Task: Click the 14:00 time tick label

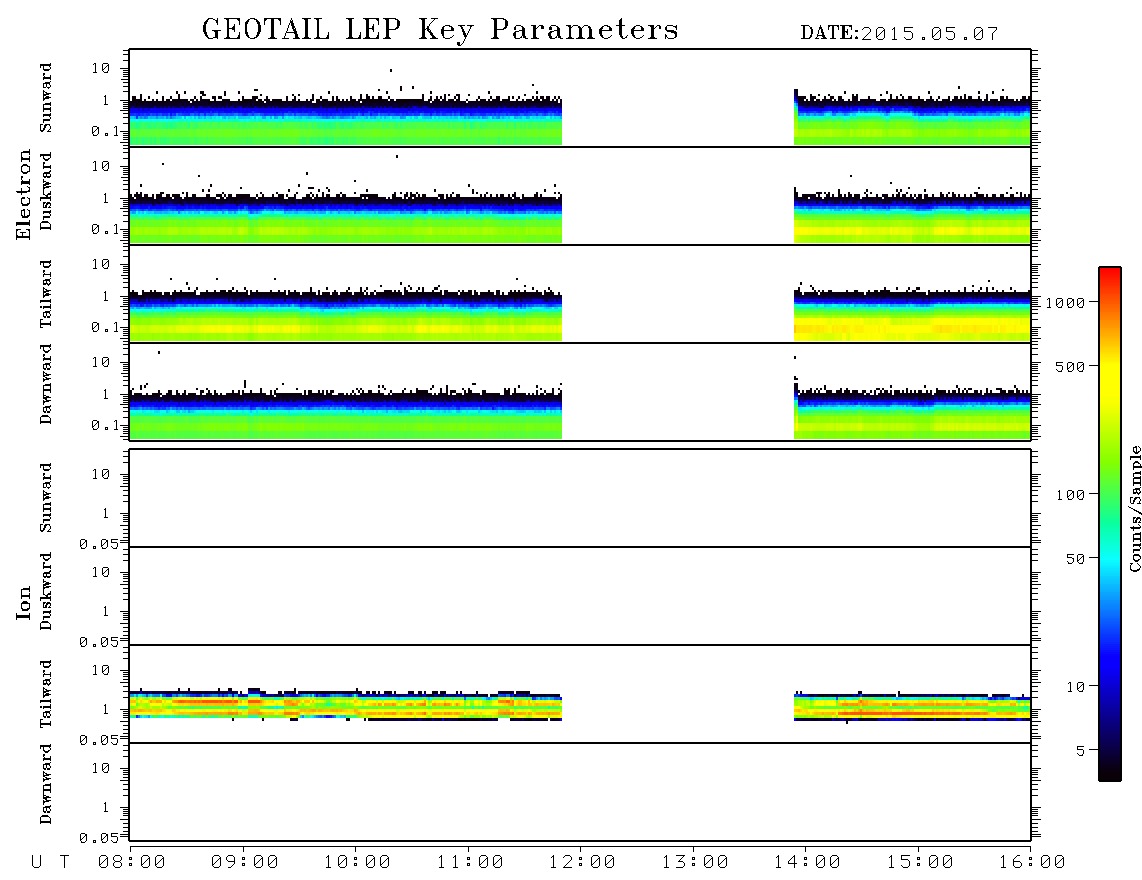Action: coord(807,863)
